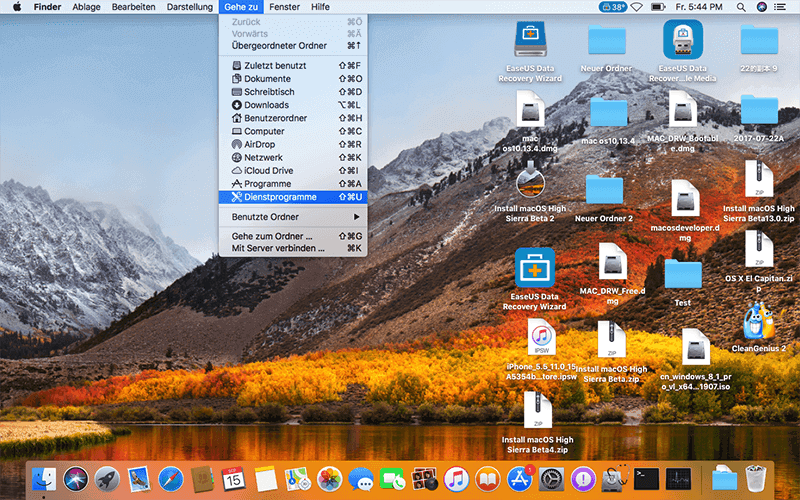800x500 pixels.
Task: Go to Dokumente
Action: point(293,79)
